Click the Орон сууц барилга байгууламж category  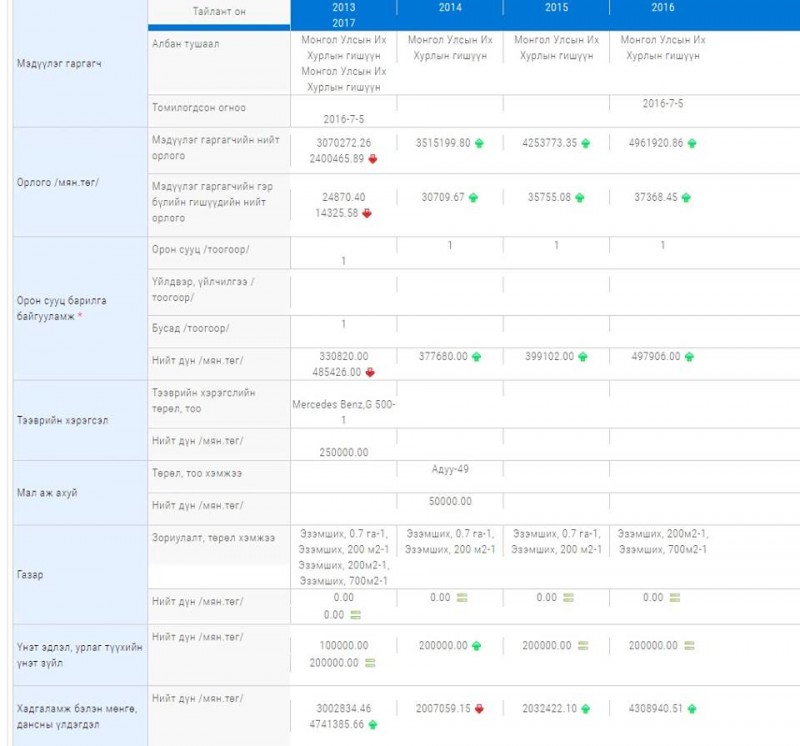80,308
